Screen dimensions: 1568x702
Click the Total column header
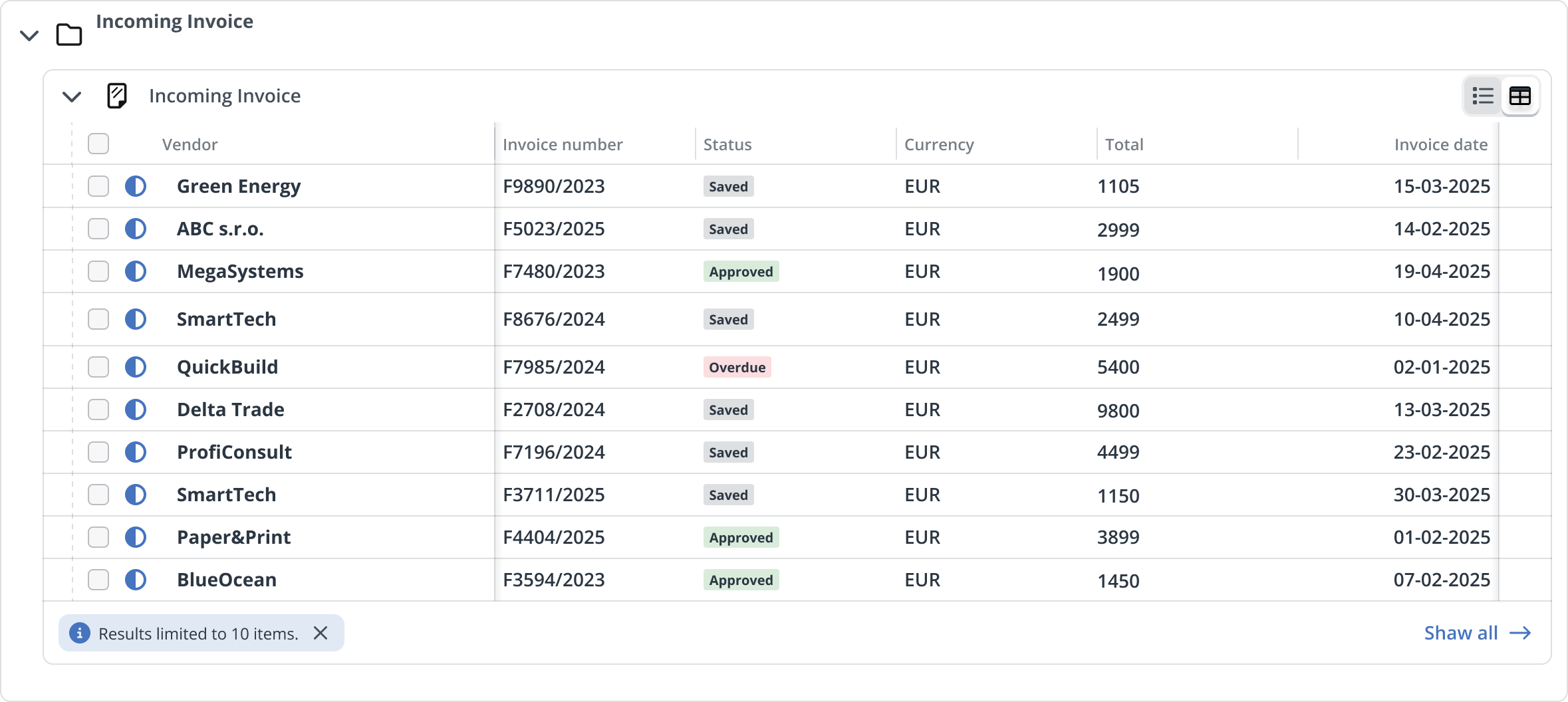click(1124, 144)
